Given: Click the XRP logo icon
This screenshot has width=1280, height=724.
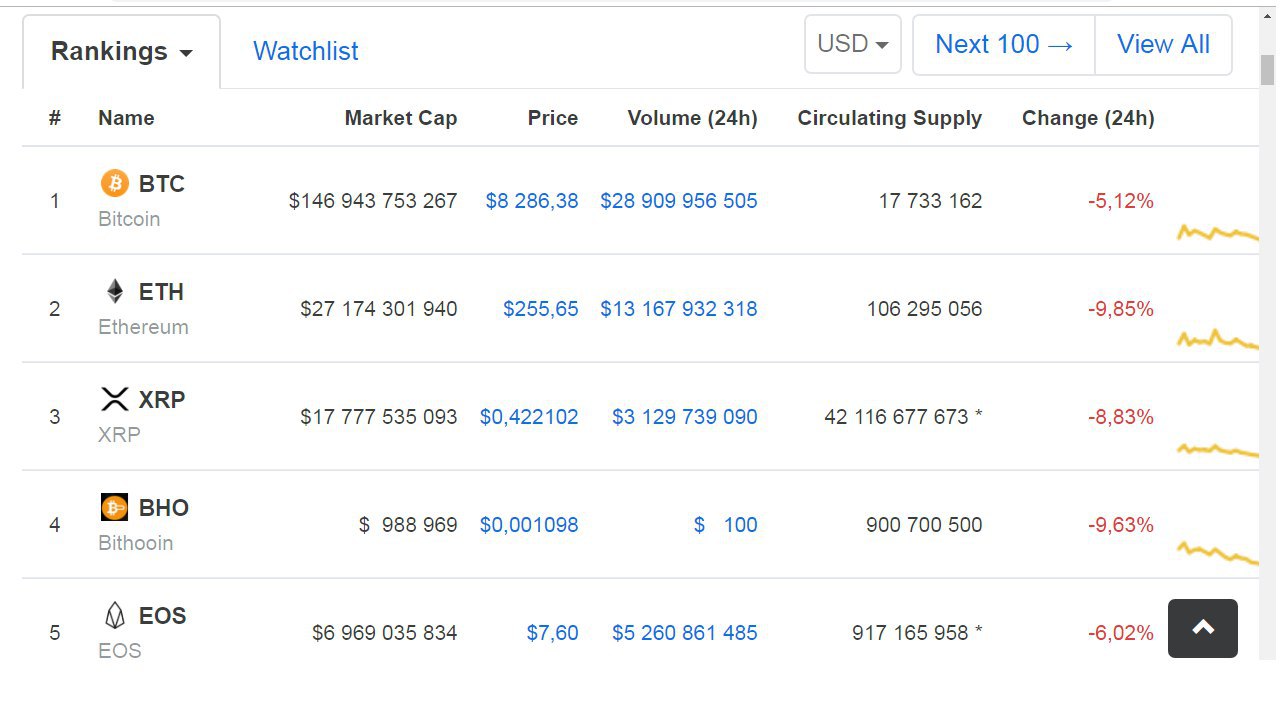Looking at the screenshot, I should click(x=115, y=399).
